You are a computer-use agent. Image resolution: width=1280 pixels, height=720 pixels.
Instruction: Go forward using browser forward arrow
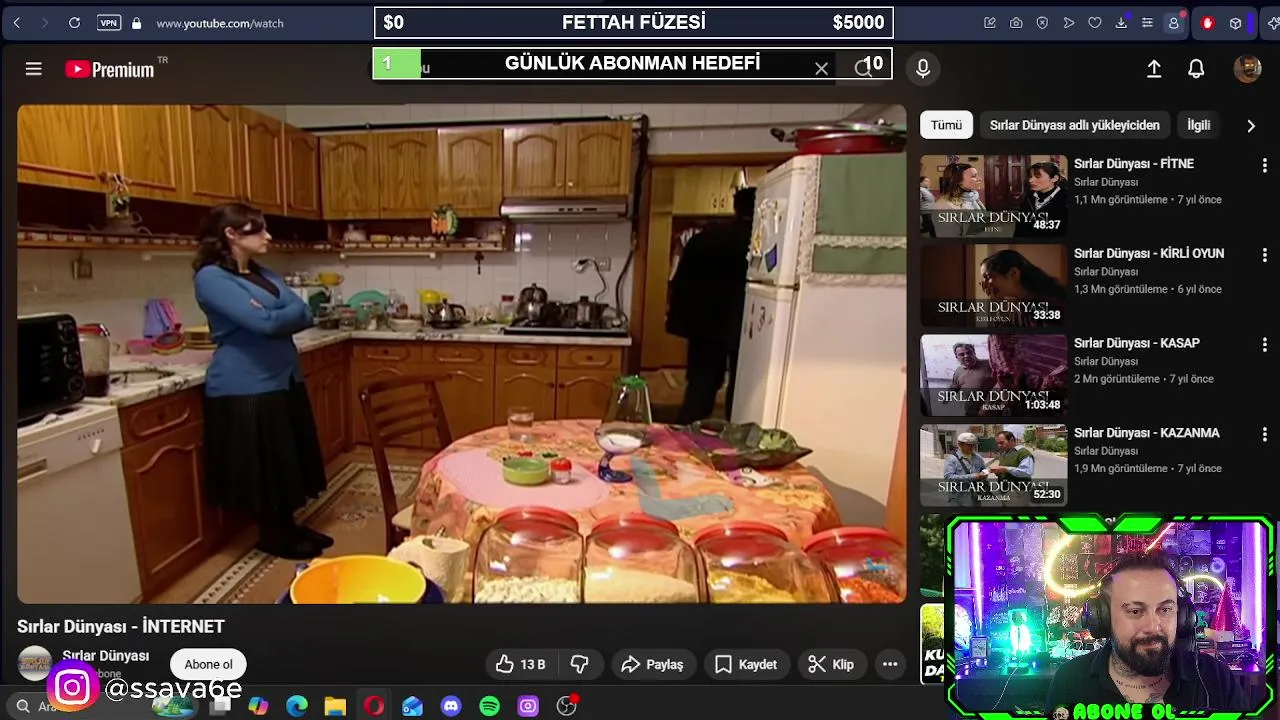pyautogui.click(x=44, y=23)
